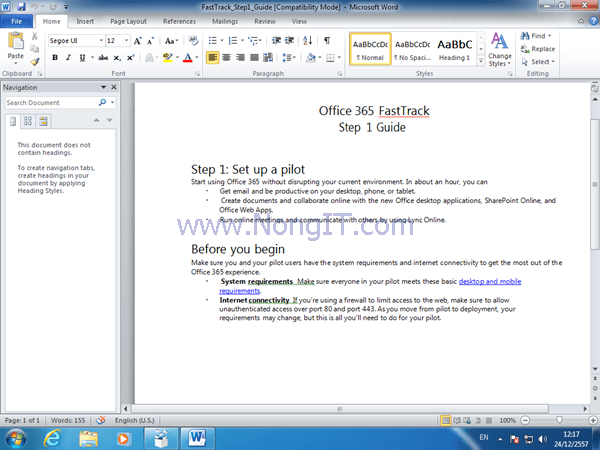Clear formatting with eraser icon
This screenshot has width=600, height=450.
[x=193, y=41]
